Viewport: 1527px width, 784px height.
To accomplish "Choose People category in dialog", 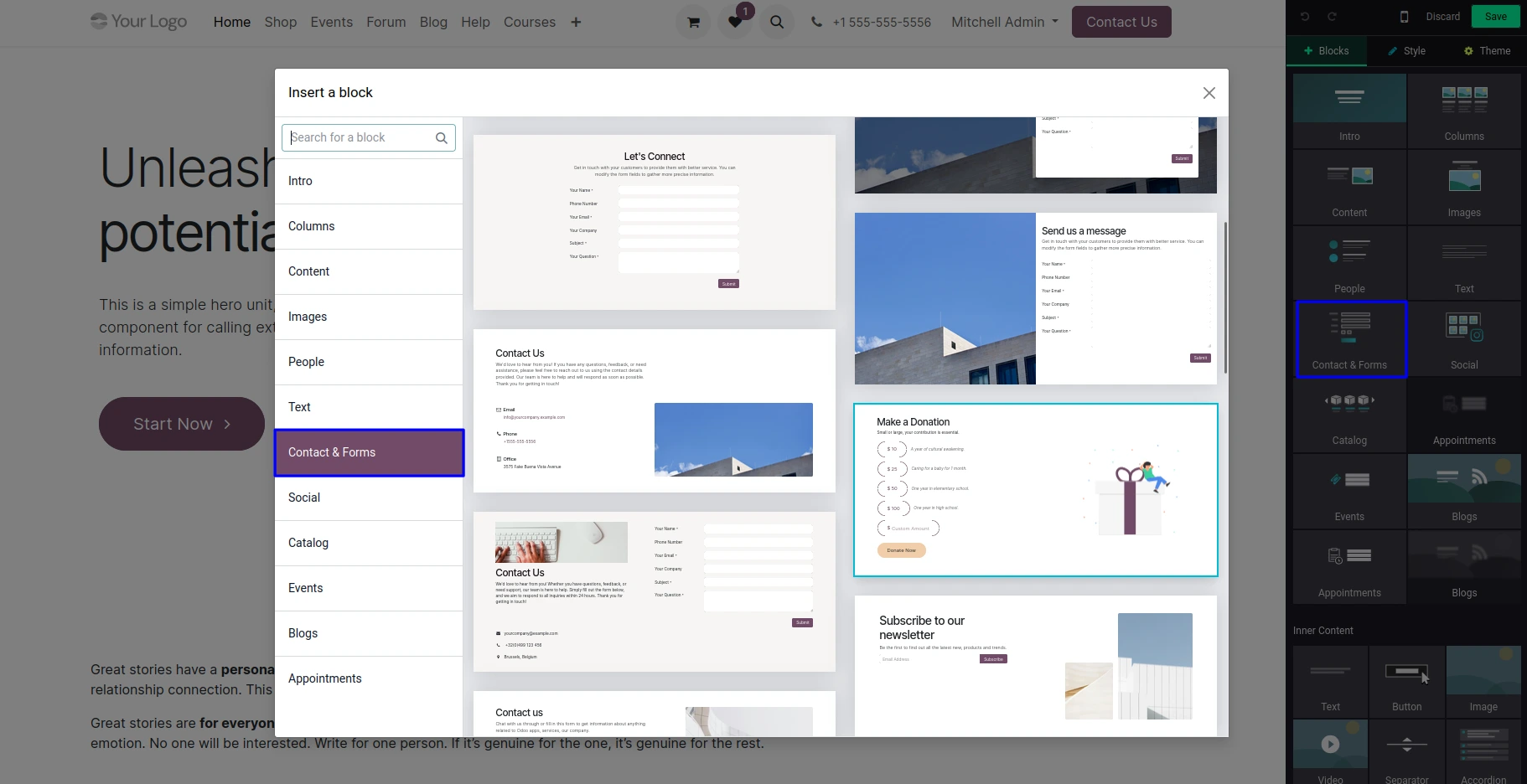I will click(x=369, y=362).
